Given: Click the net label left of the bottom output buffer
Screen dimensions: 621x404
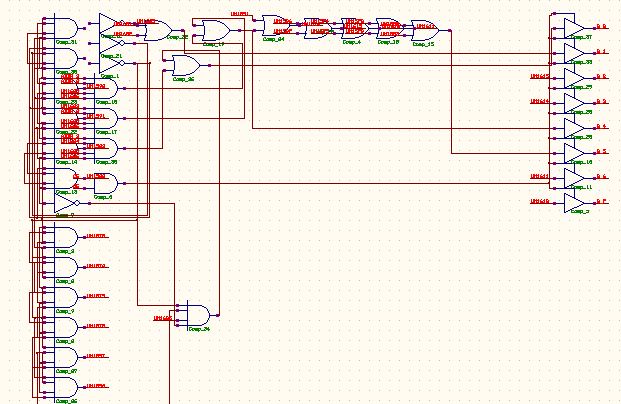Looking at the screenshot, I should [x=540, y=202].
